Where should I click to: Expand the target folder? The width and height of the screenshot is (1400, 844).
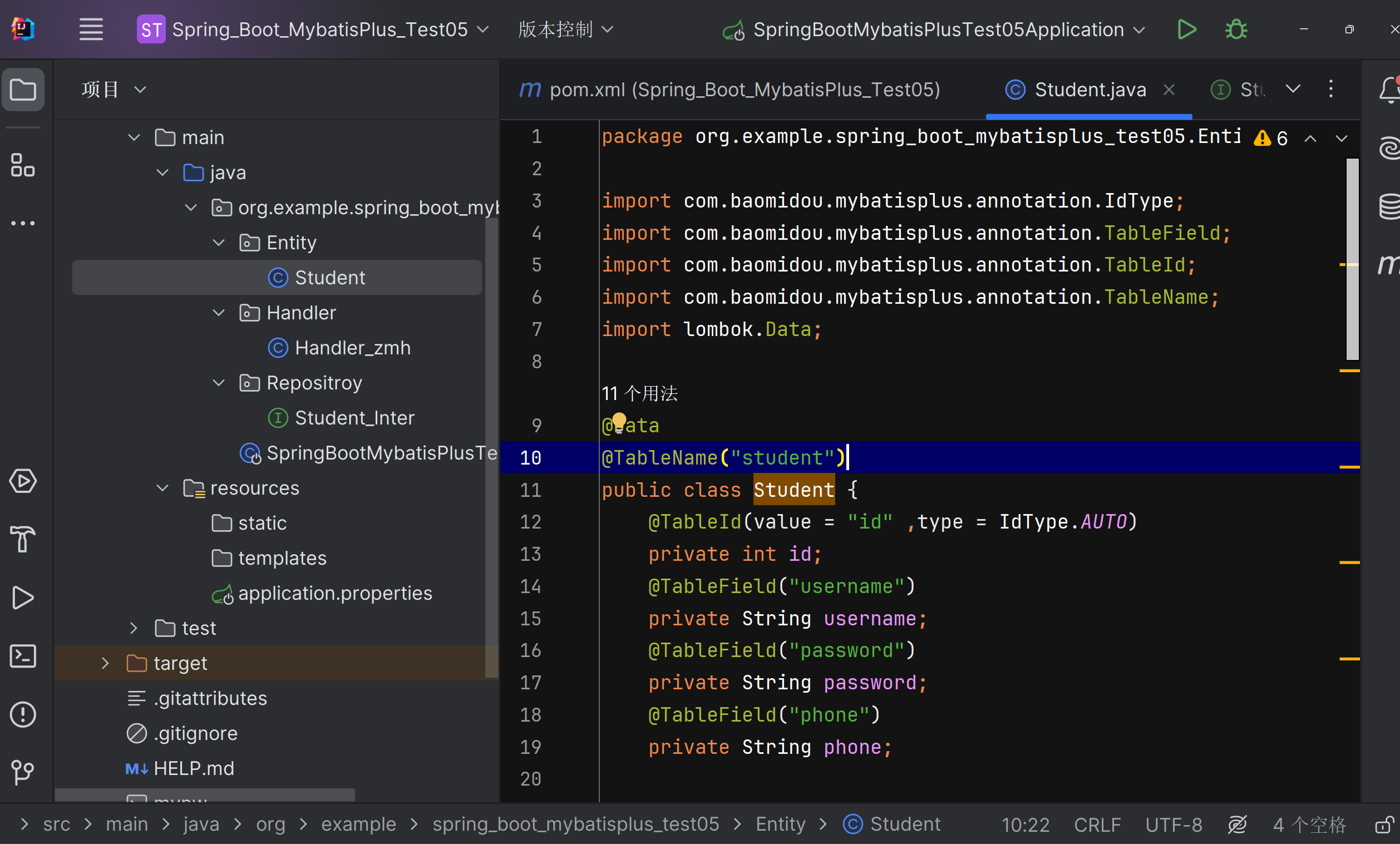105,663
